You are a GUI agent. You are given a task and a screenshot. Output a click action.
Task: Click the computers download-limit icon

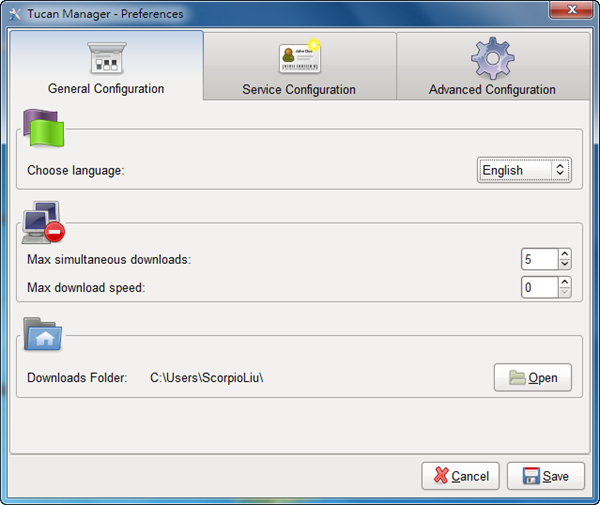coord(43,222)
